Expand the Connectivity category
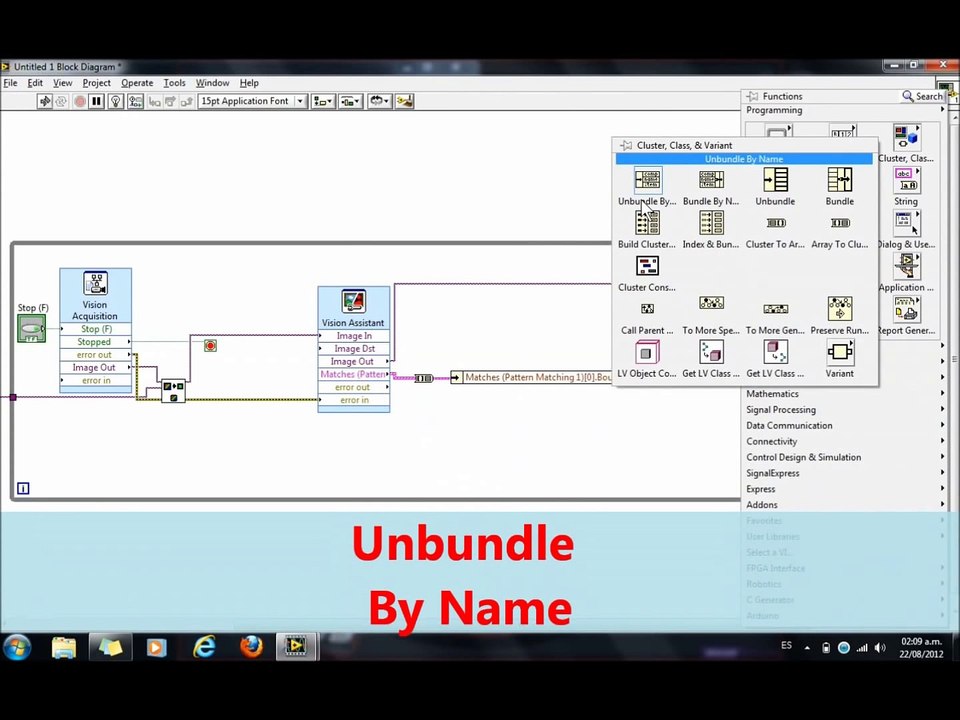Screen dimensions: 960x720 tap(845, 441)
